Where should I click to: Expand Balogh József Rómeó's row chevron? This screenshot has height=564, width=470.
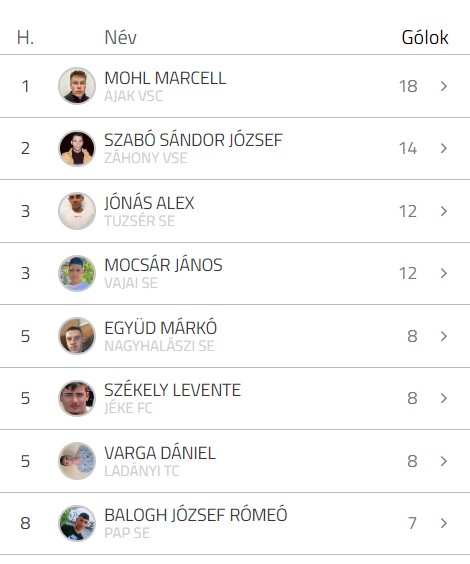pos(444,523)
